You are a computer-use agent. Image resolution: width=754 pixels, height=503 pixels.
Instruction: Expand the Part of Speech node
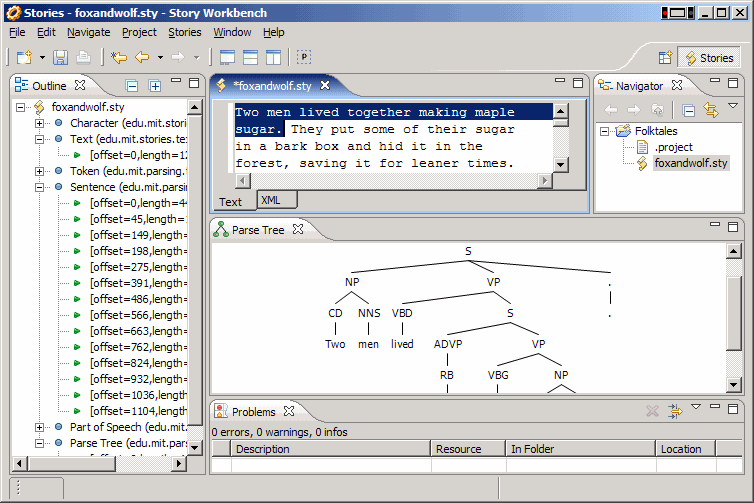coord(40,427)
